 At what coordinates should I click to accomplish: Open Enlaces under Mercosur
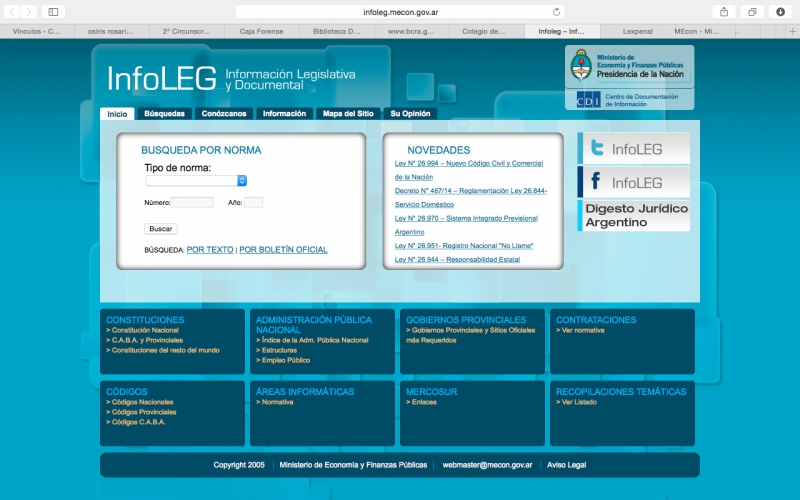coord(421,402)
